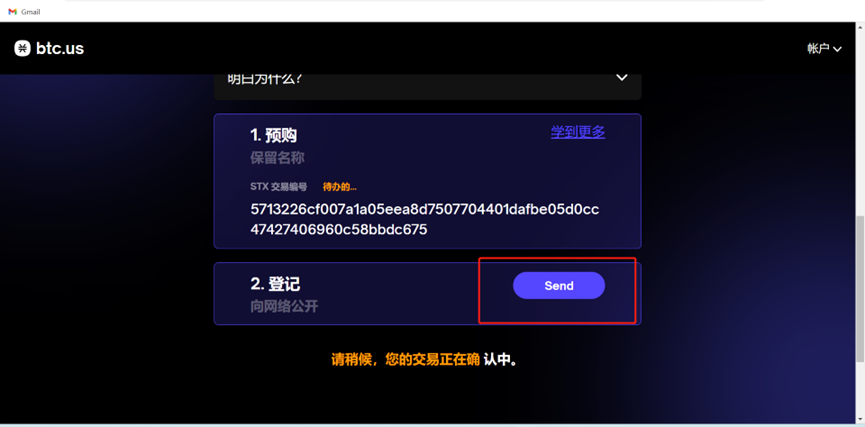Screen dimensions: 865x427
Task: Select the STX transaction ID hash text
Action: point(425,220)
